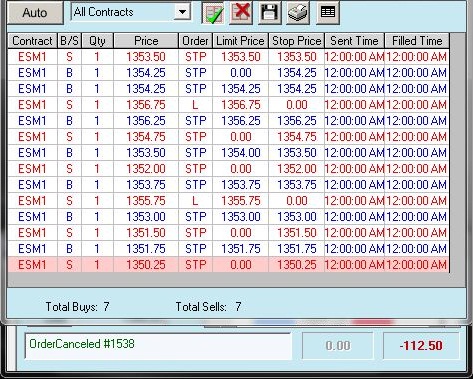The width and height of the screenshot is (473, 379).
Task: Select the price cell 1352.00
Action: pyautogui.click(x=146, y=169)
